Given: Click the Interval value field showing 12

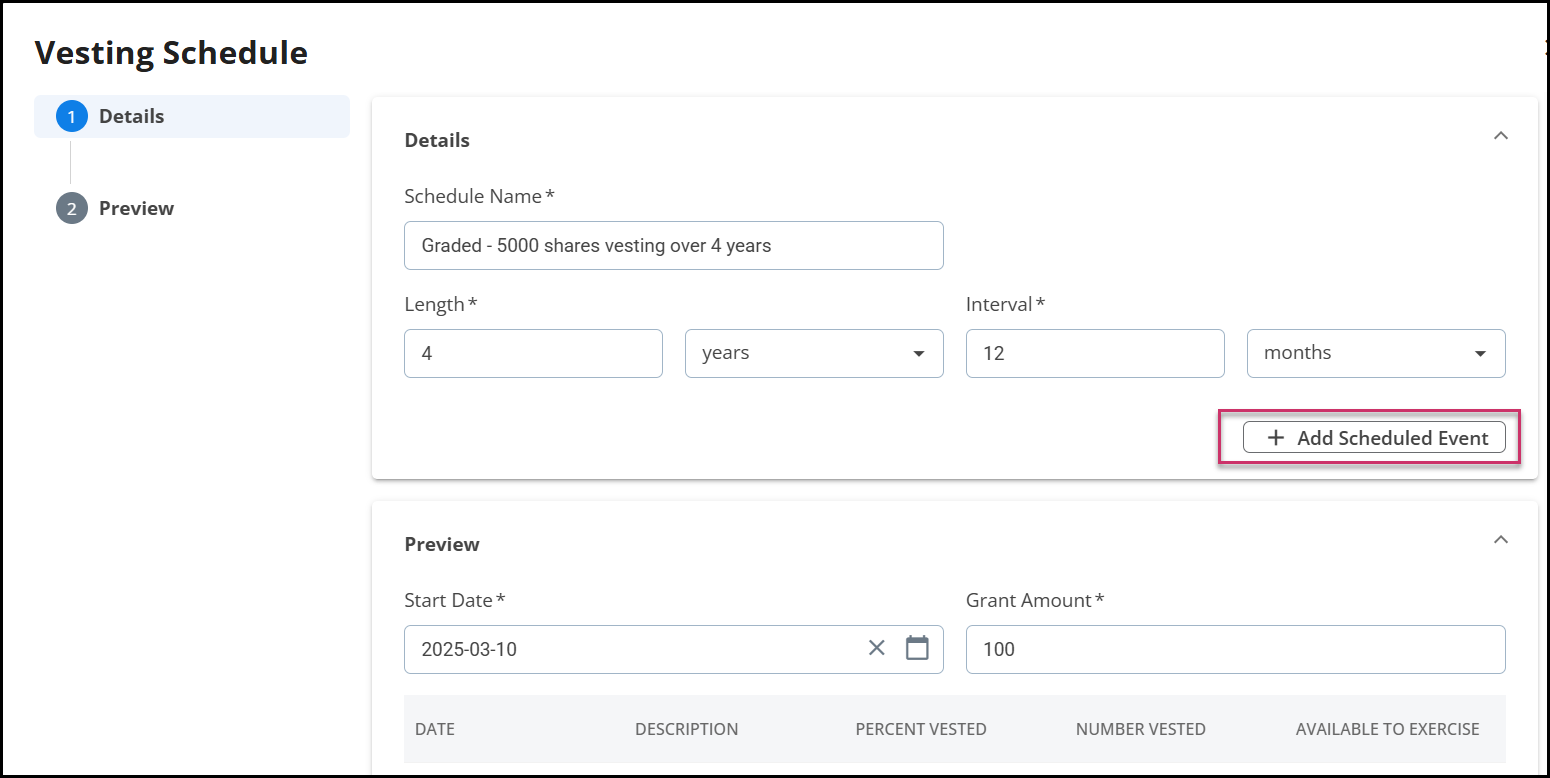Looking at the screenshot, I should (x=1095, y=353).
